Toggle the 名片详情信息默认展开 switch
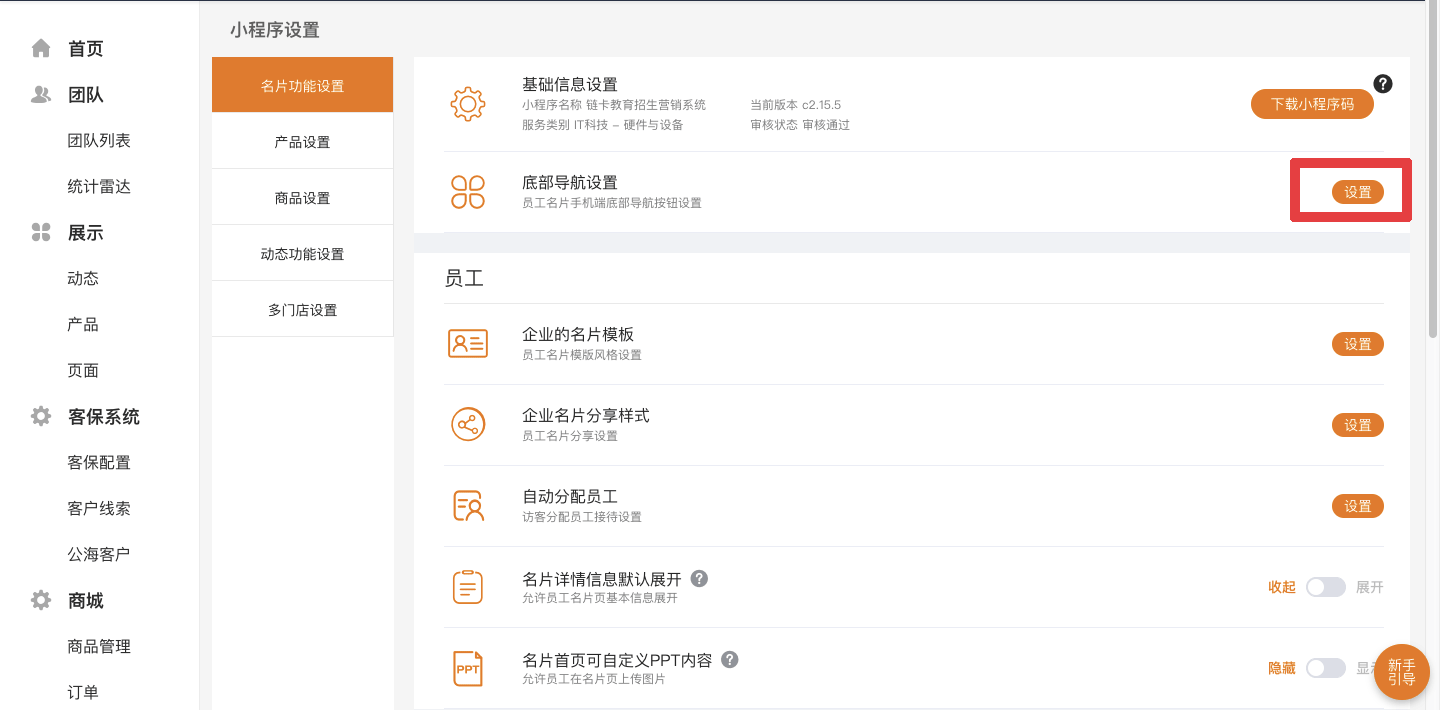 tap(1325, 587)
